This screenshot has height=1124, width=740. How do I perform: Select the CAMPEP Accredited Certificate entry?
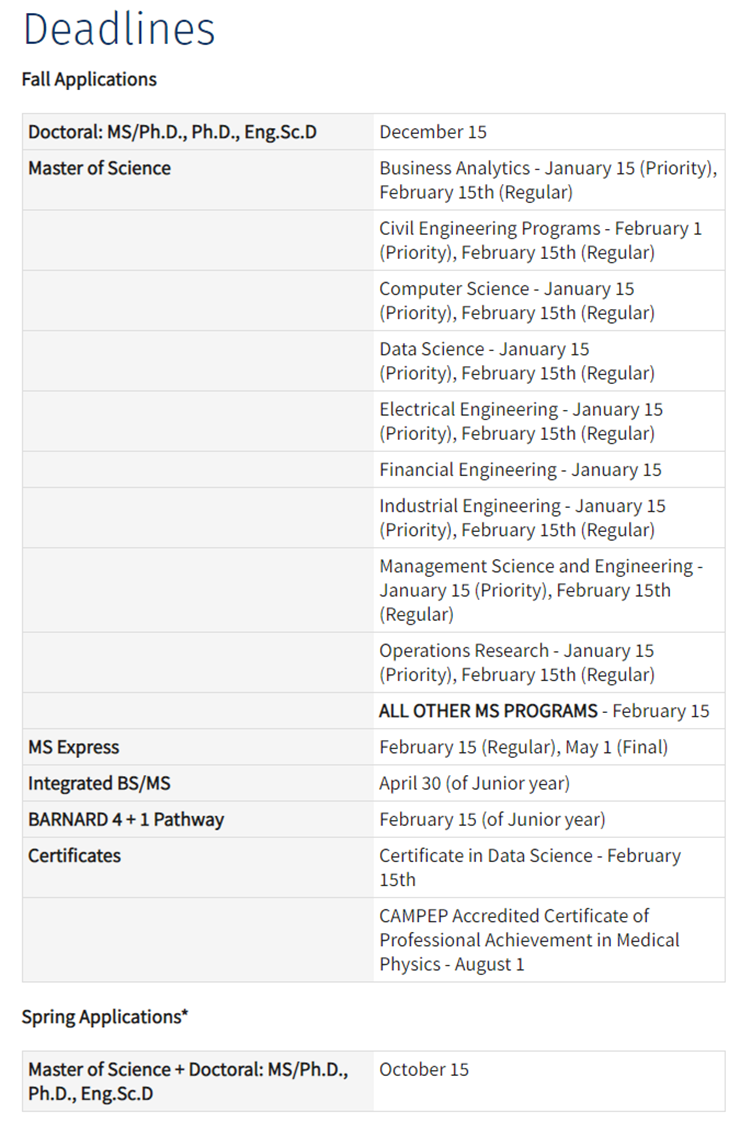point(529,940)
